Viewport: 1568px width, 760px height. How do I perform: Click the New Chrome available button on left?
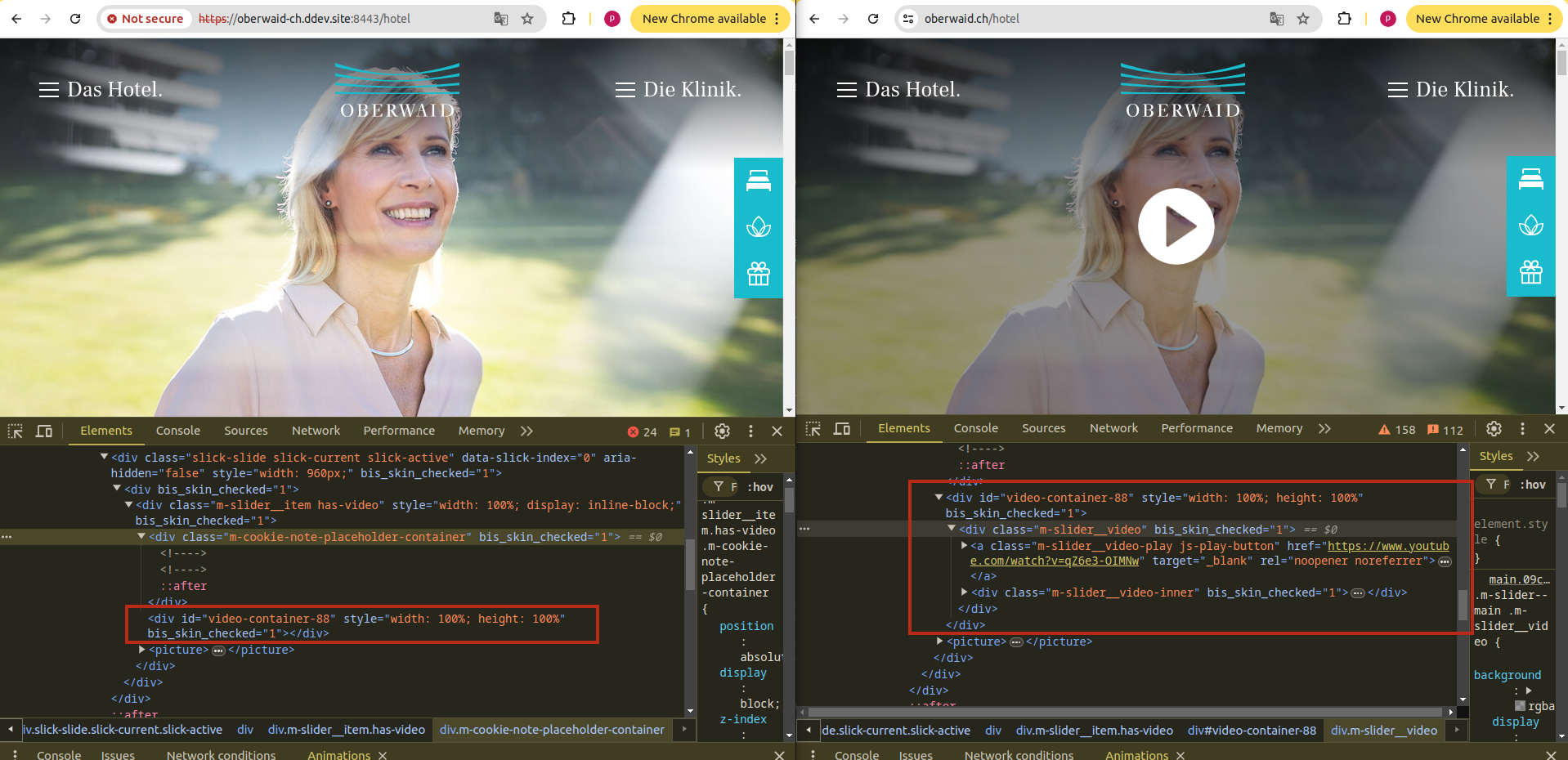[704, 19]
